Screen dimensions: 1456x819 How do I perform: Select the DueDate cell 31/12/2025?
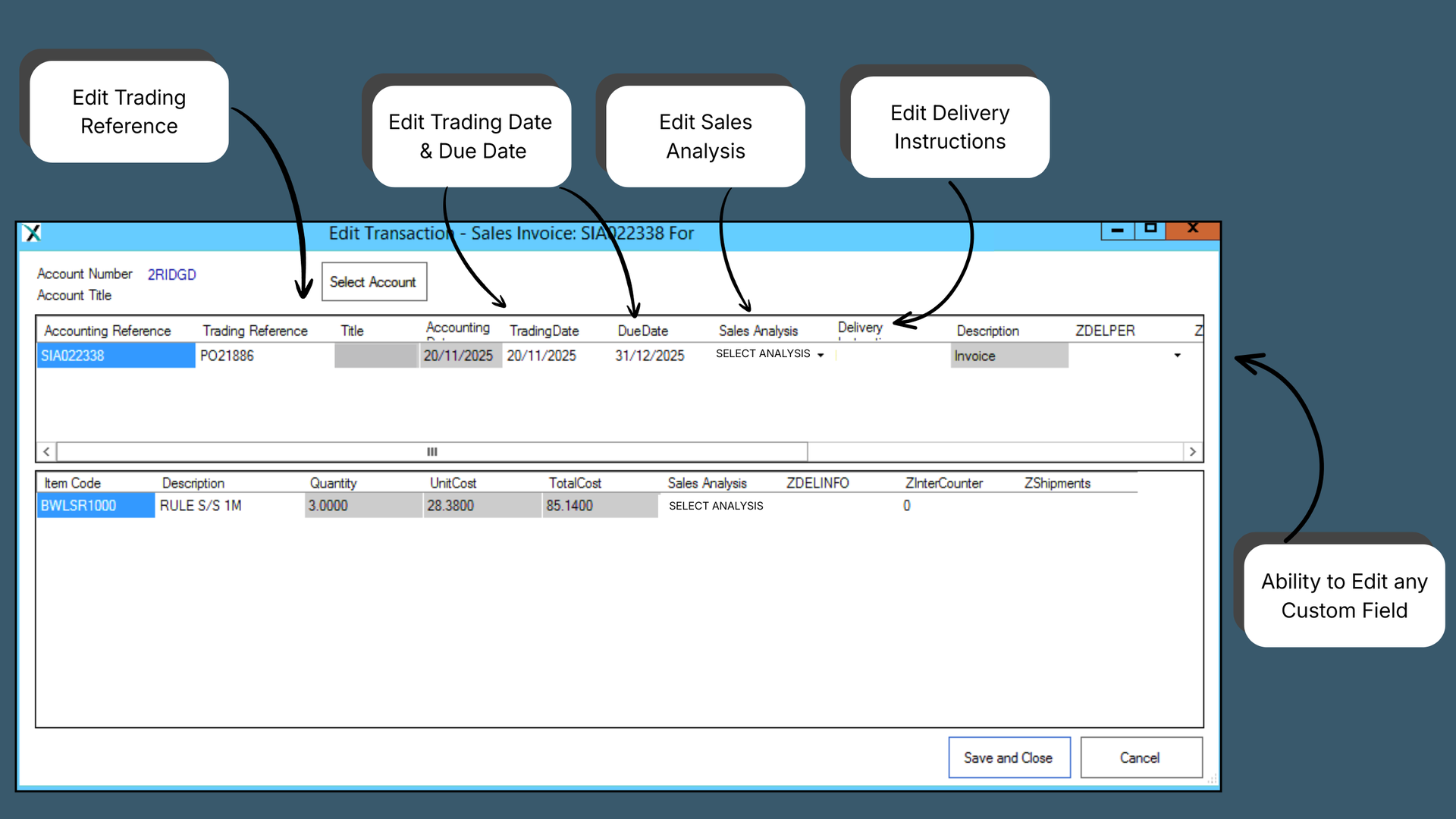coord(650,356)
